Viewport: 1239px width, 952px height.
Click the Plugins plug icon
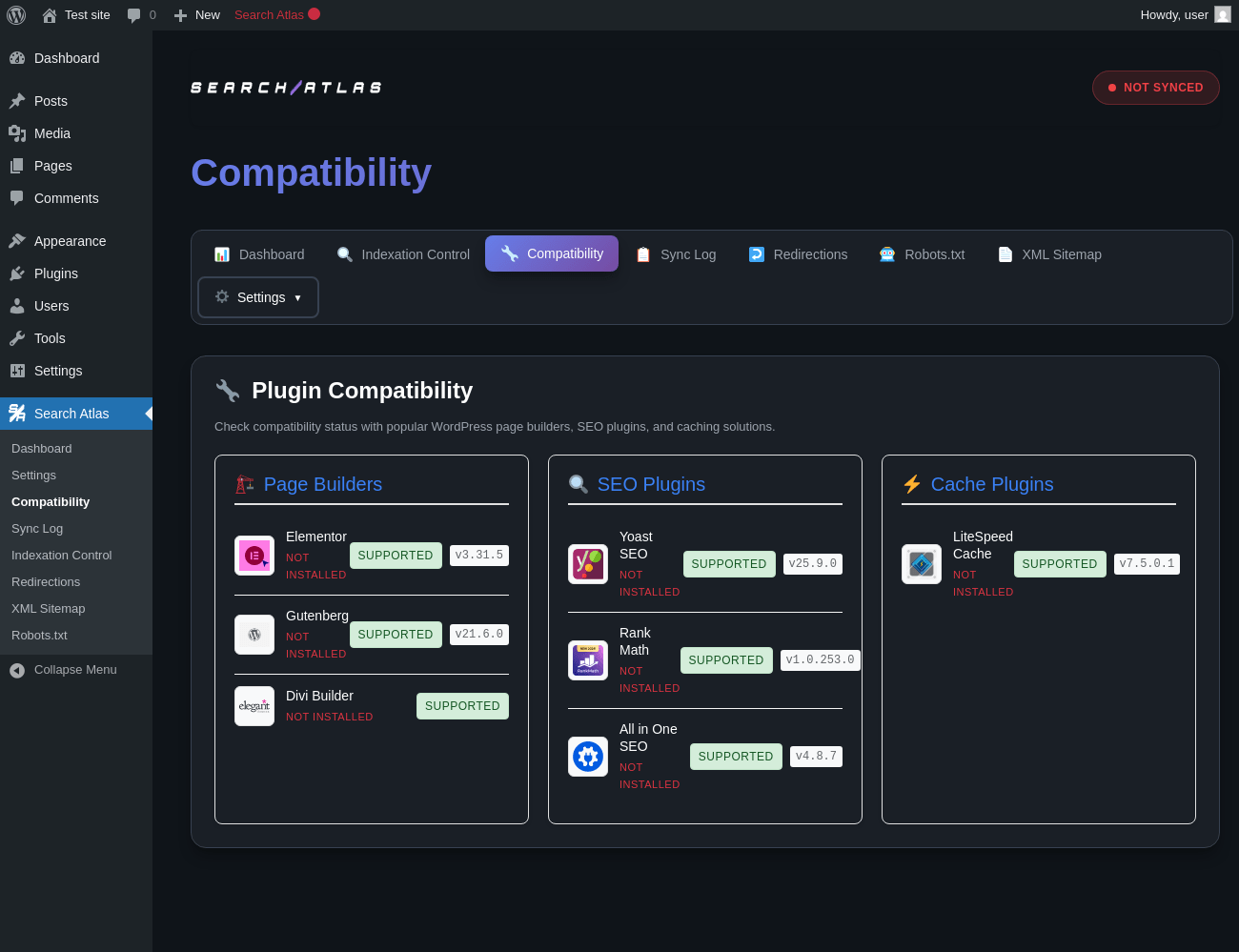pyautogui.click(x=17, y=273)
